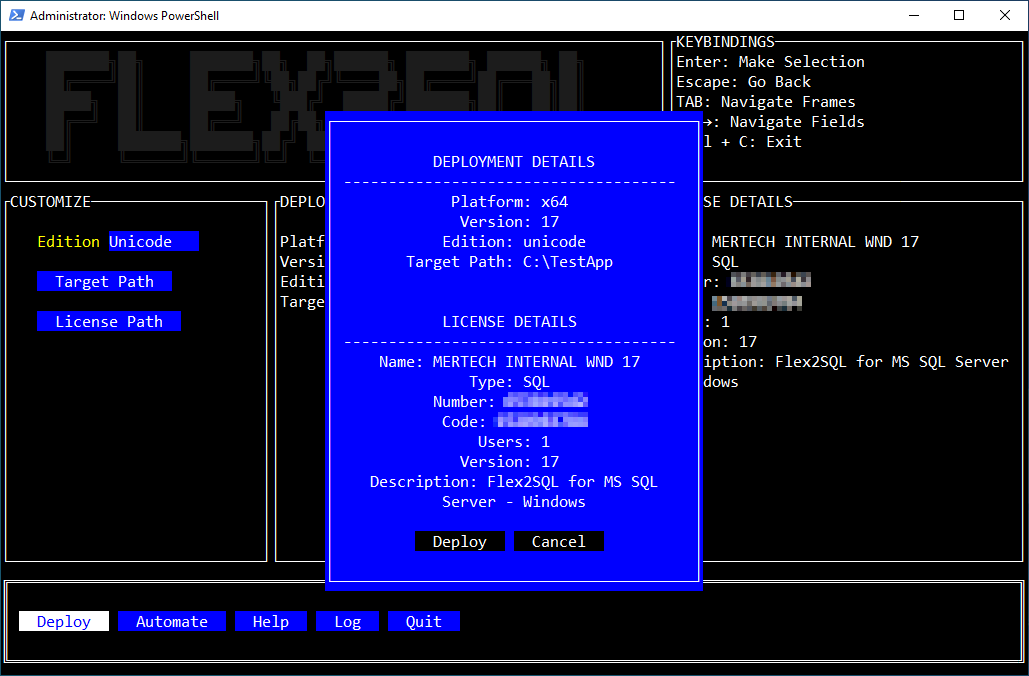This screenshot has width=1029, height=676.
Task: Click the PowerShell icon in the title bar
Action: coord(16,15)
